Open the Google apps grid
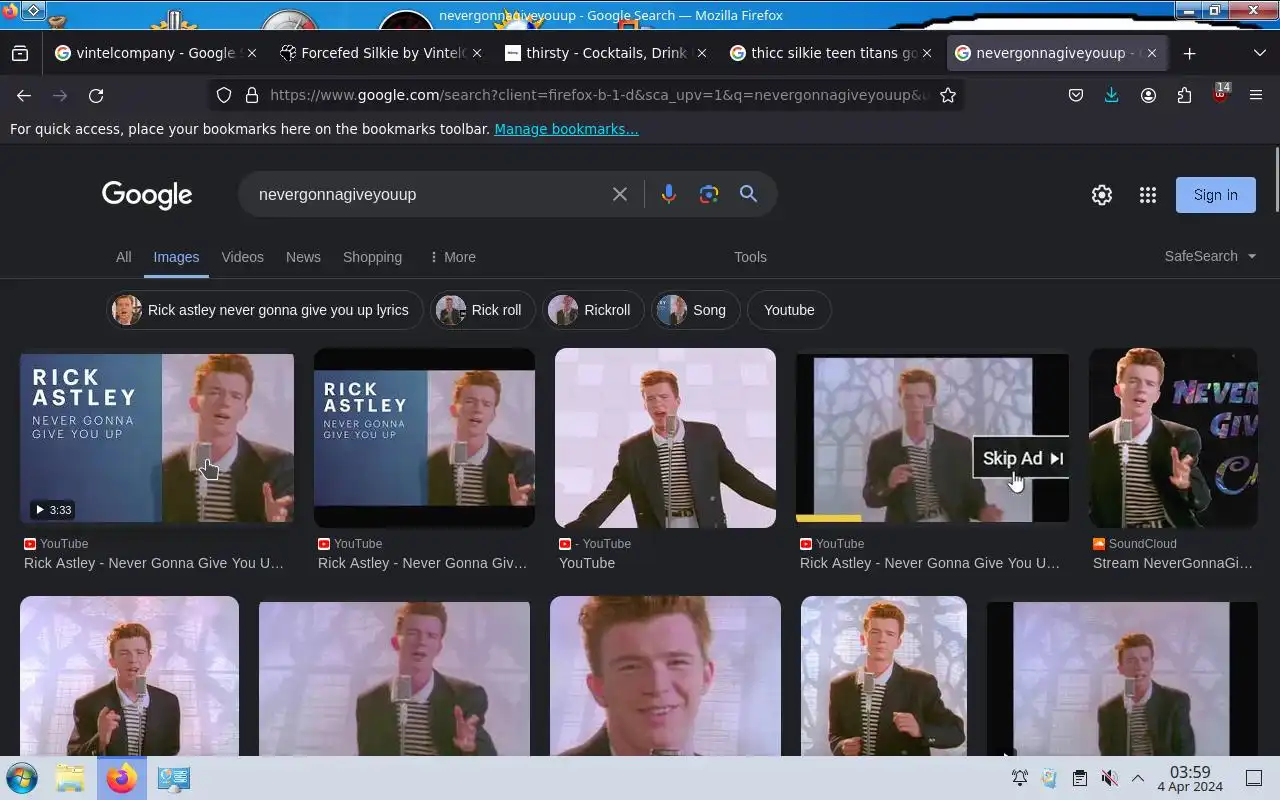The image size is (1280, 800). click(x=1148, y=195)
